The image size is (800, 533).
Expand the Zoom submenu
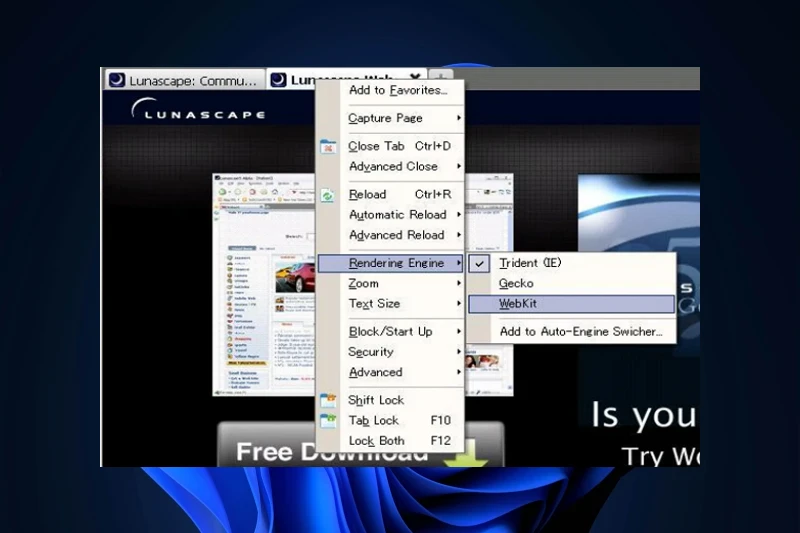coord(391,284)
